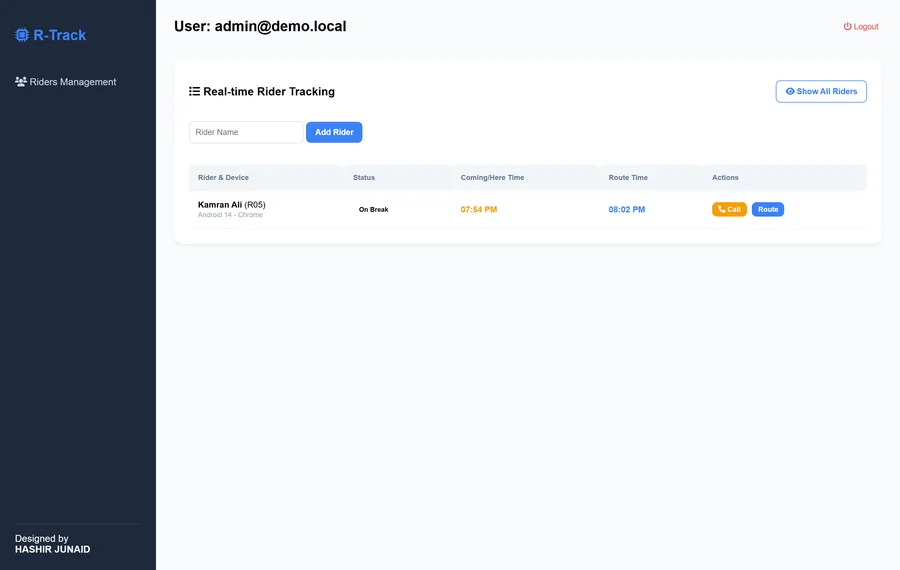Click the Android 14 - Chrome device text

230,215
